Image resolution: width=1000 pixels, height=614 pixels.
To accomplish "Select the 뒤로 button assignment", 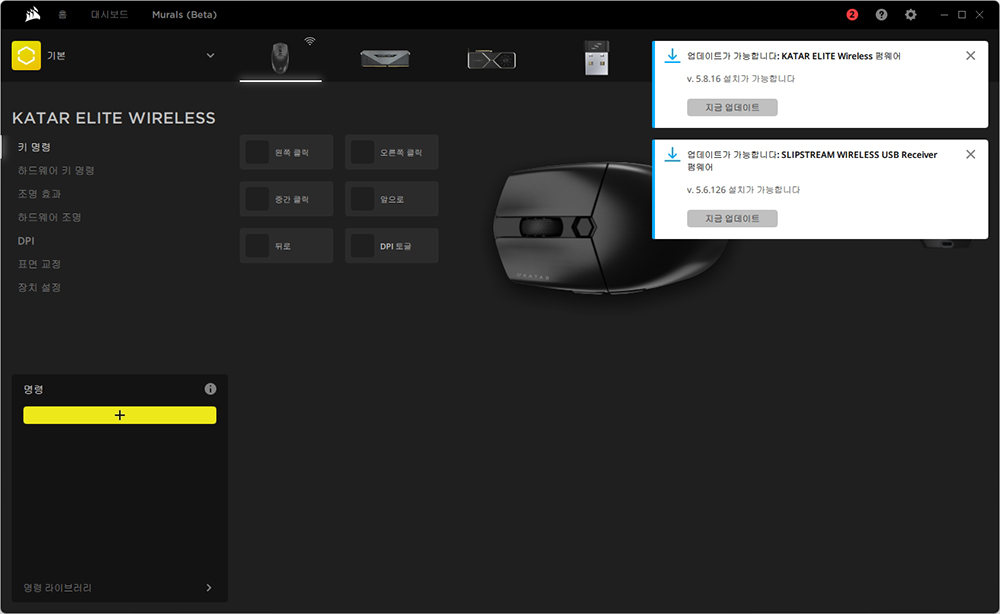I will pos(286,245).
